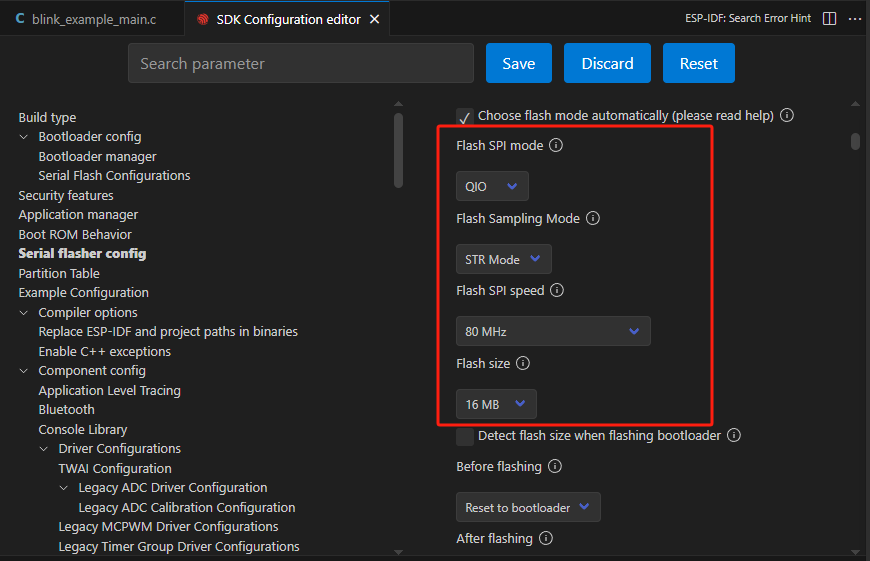
Task: Close the SDK Configuration editor tab
Action: click(x=375, y=19)
